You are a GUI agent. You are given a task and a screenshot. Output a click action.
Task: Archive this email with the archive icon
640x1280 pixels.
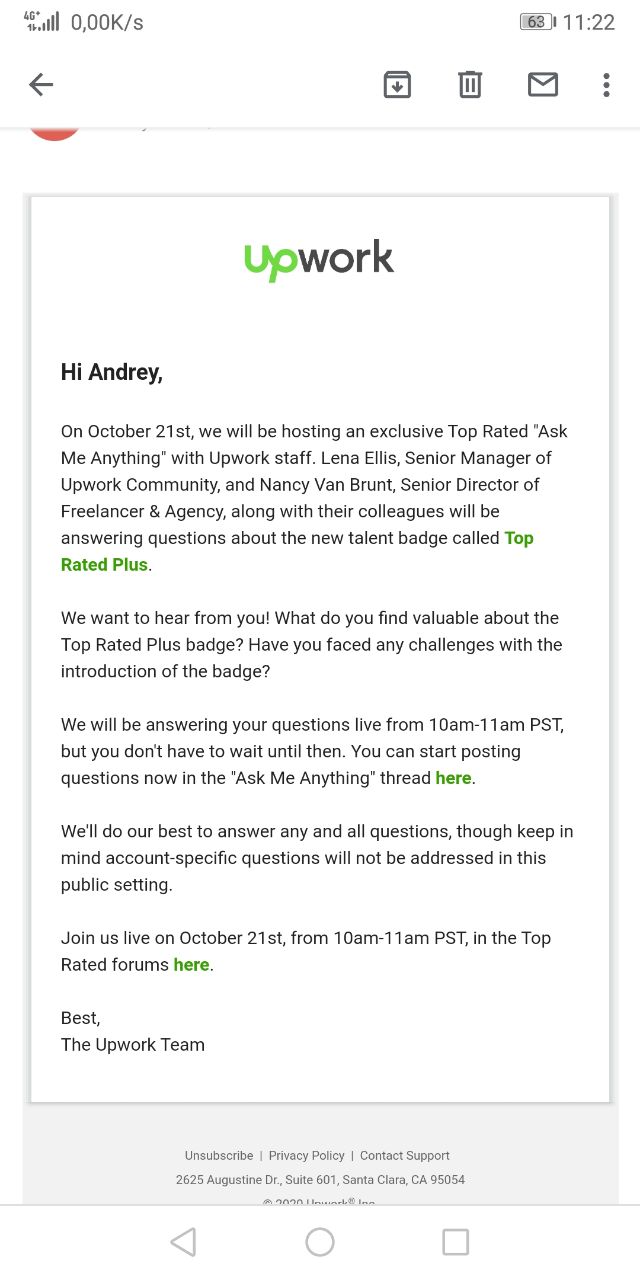(397, 85)
